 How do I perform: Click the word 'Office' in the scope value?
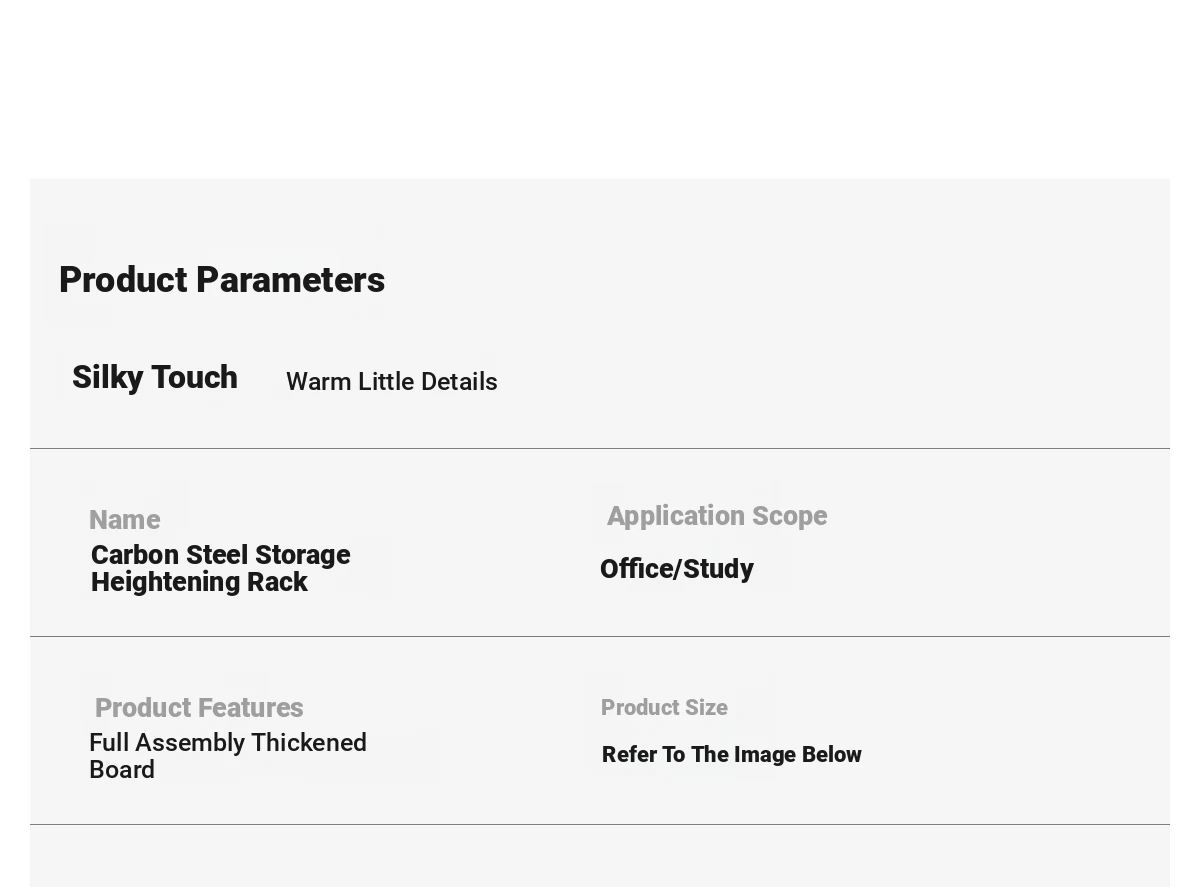coord(637,569)
